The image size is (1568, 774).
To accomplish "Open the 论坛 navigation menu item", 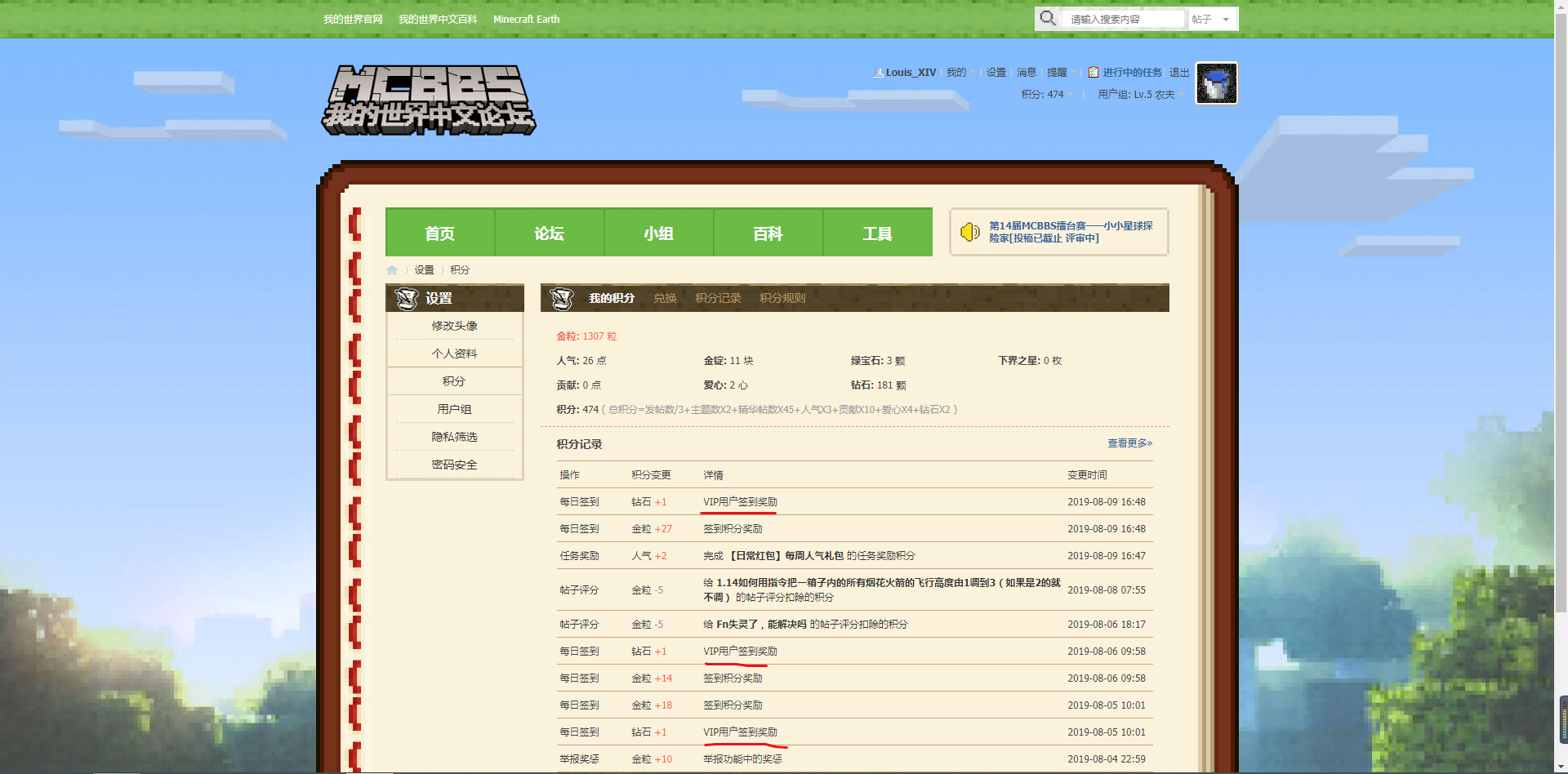I will pyautogui.click(x=549, y=234).
